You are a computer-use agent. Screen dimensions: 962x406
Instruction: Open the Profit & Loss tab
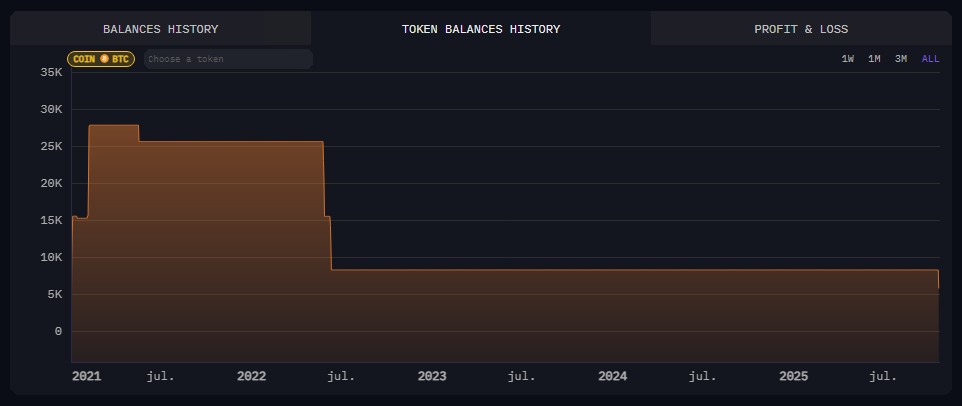[800, 29]
